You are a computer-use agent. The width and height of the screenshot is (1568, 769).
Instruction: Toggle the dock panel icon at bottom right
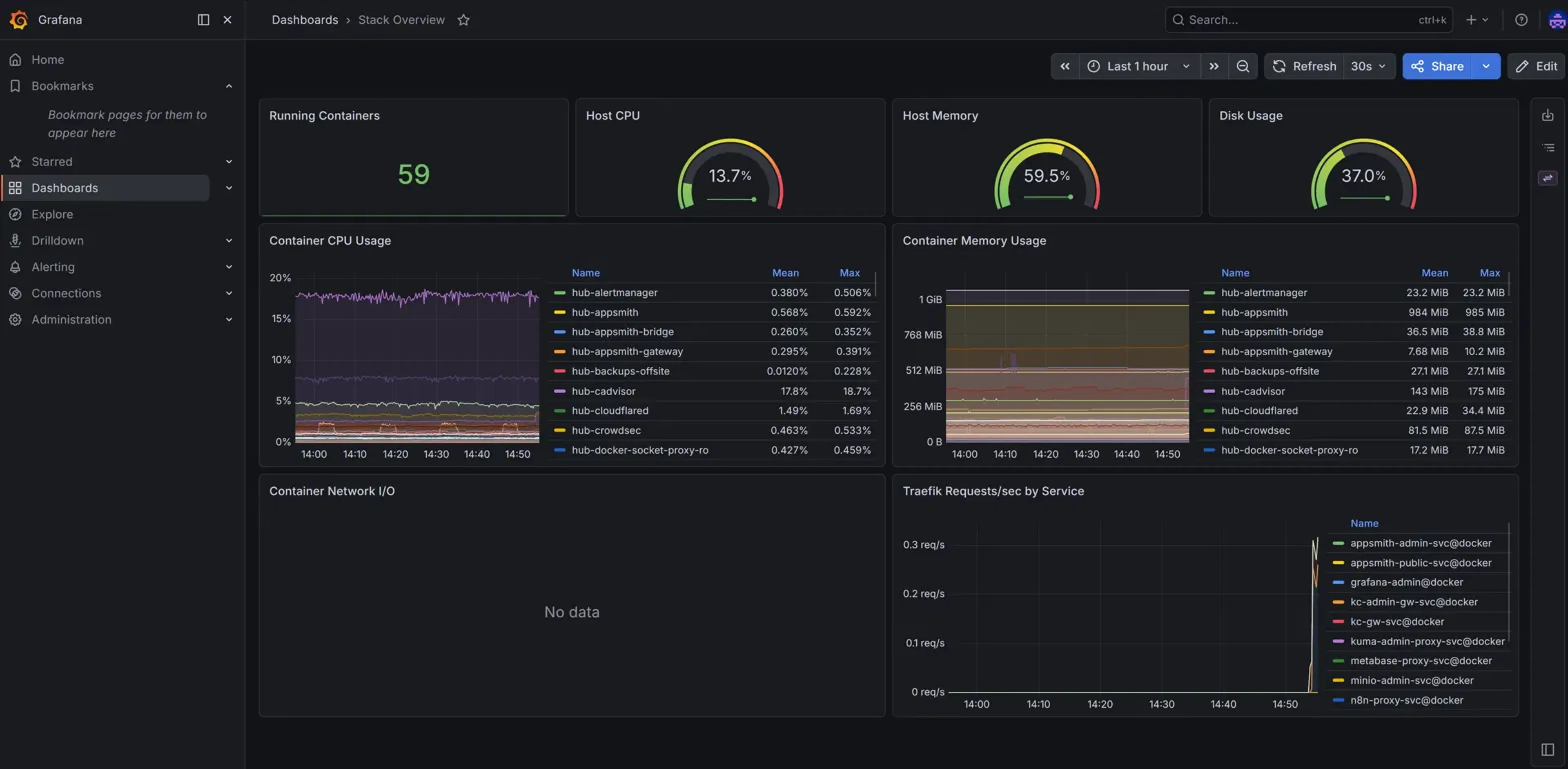click(1547, 749)
